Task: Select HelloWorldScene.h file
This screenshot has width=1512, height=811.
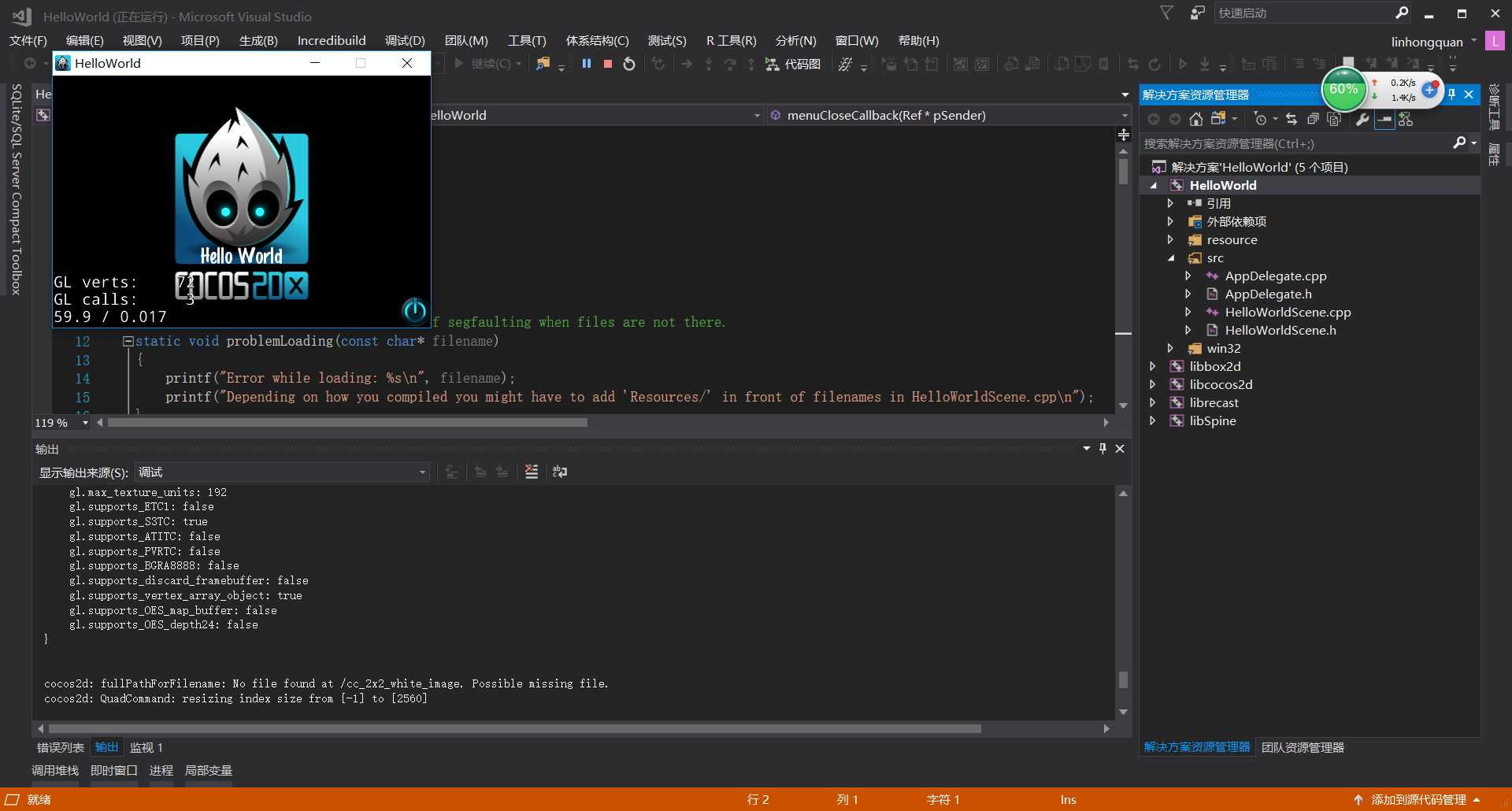Action: click(1280, 330)
